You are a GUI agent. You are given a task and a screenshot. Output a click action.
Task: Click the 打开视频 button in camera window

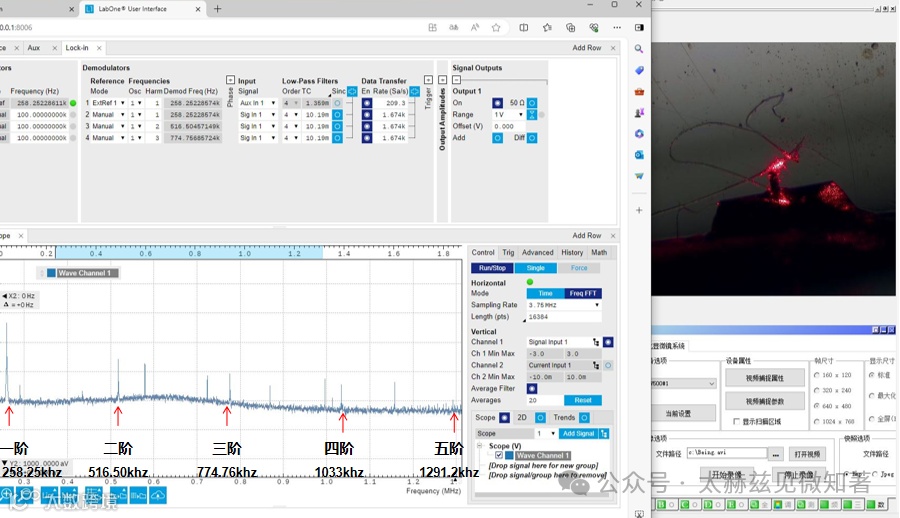pyautogui.click(x=807, y=454)
